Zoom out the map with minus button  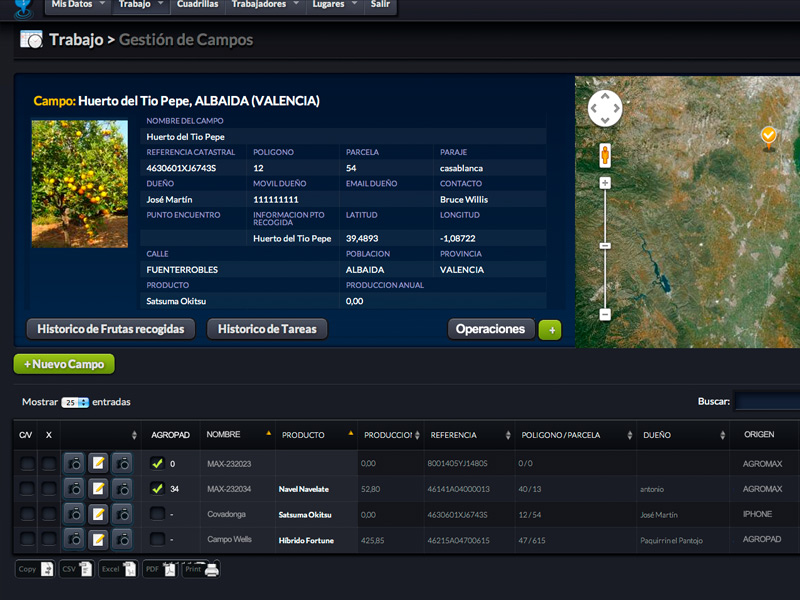605,314
